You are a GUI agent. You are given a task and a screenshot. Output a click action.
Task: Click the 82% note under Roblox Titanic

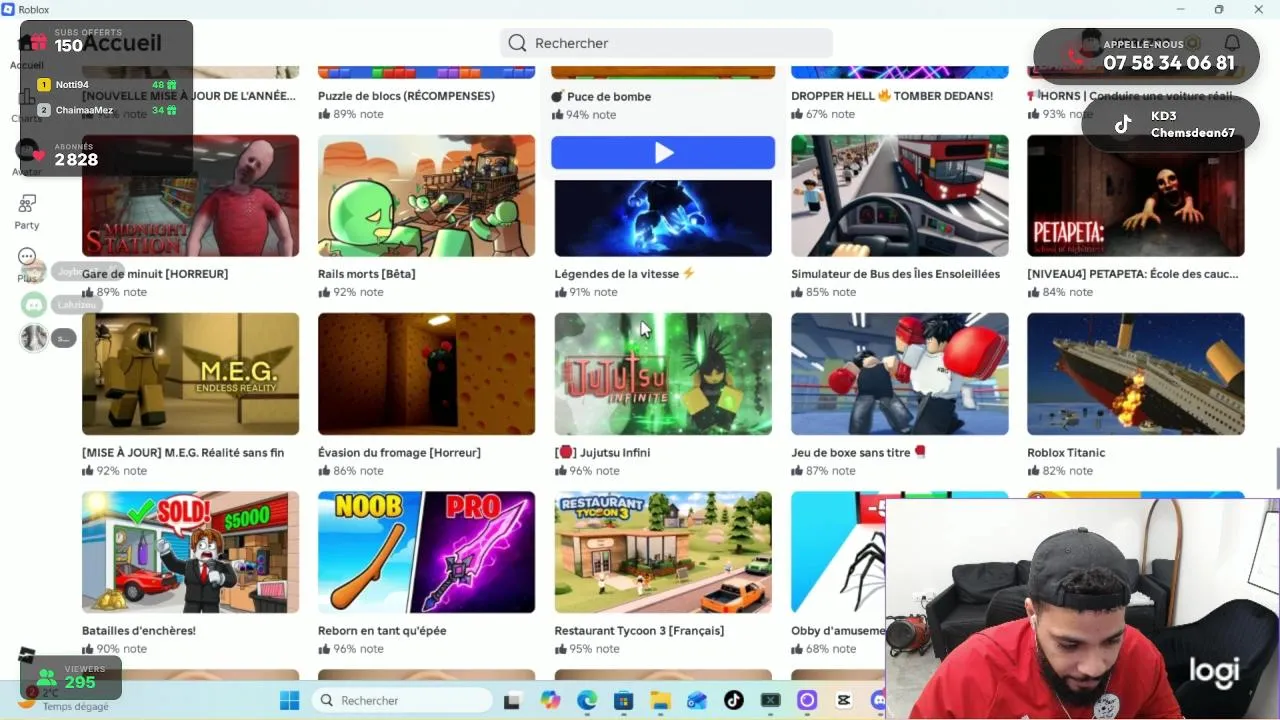(x=1060, y=471)
